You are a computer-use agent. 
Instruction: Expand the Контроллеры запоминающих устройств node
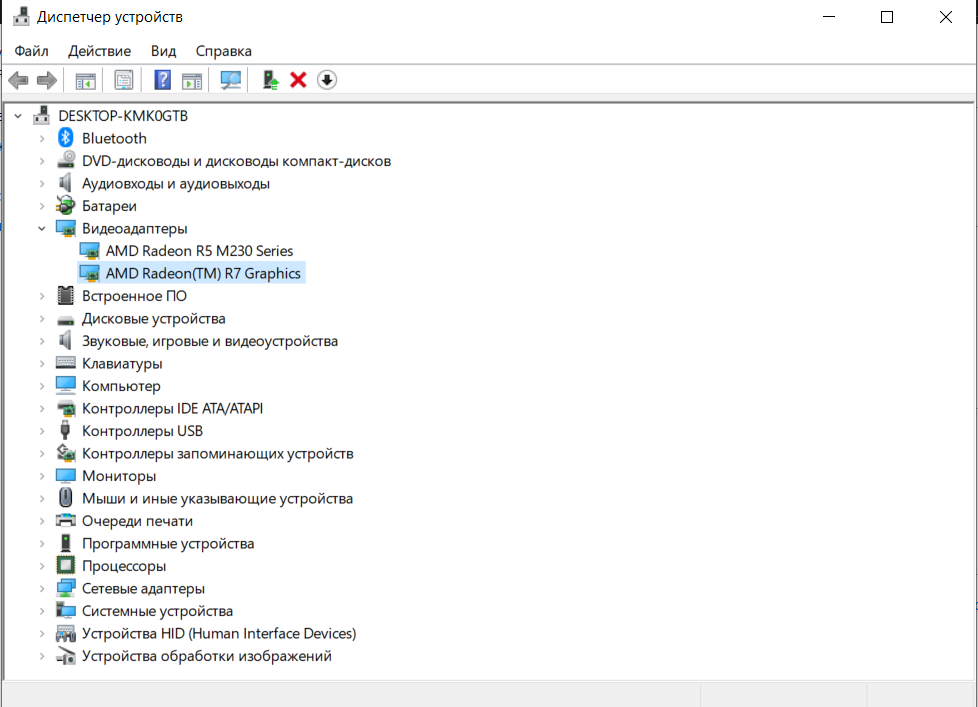(42, 453)
